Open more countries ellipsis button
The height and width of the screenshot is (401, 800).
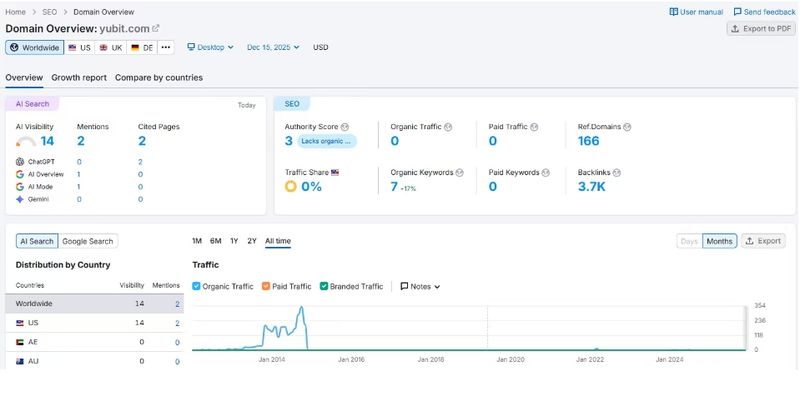pos(166,47)
